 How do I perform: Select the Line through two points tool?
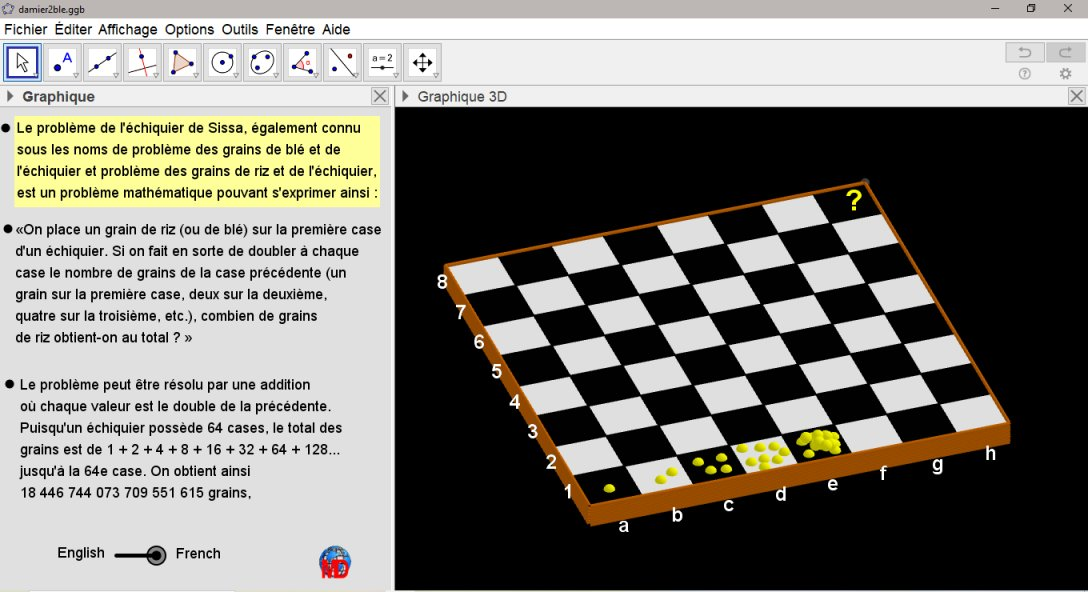[103, 62]
